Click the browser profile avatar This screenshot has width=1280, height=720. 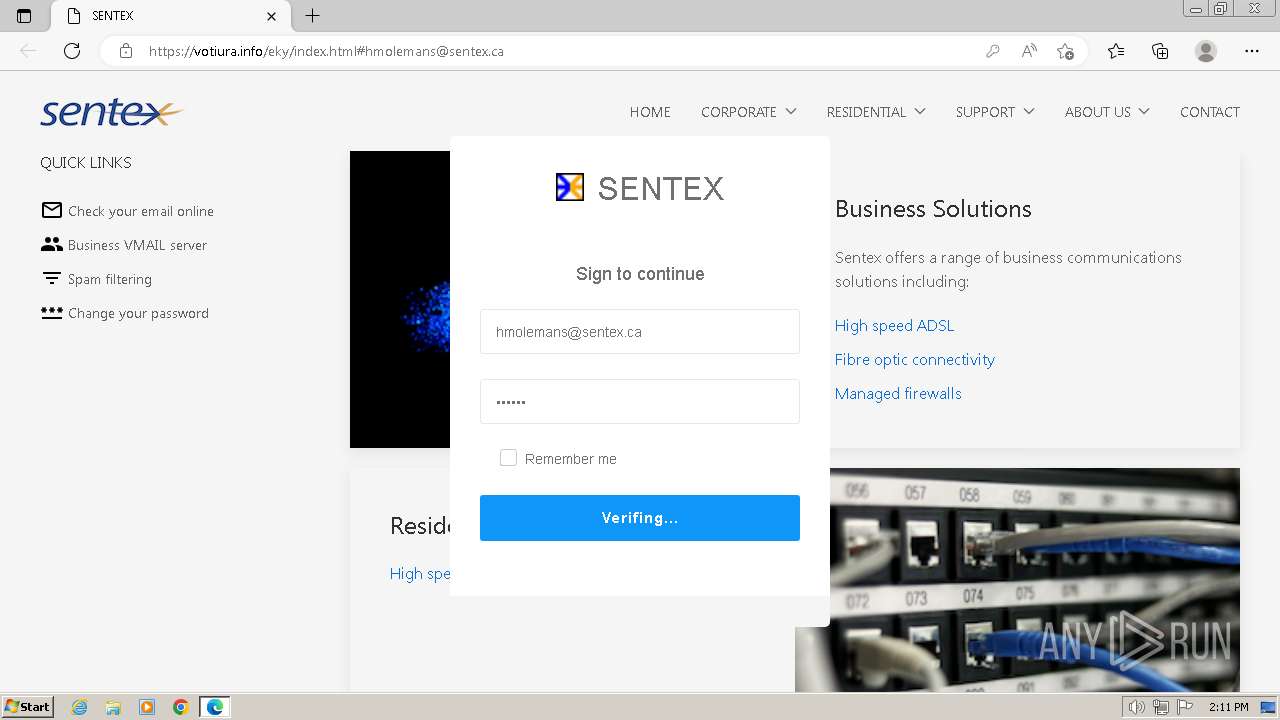pos(1206,51)
